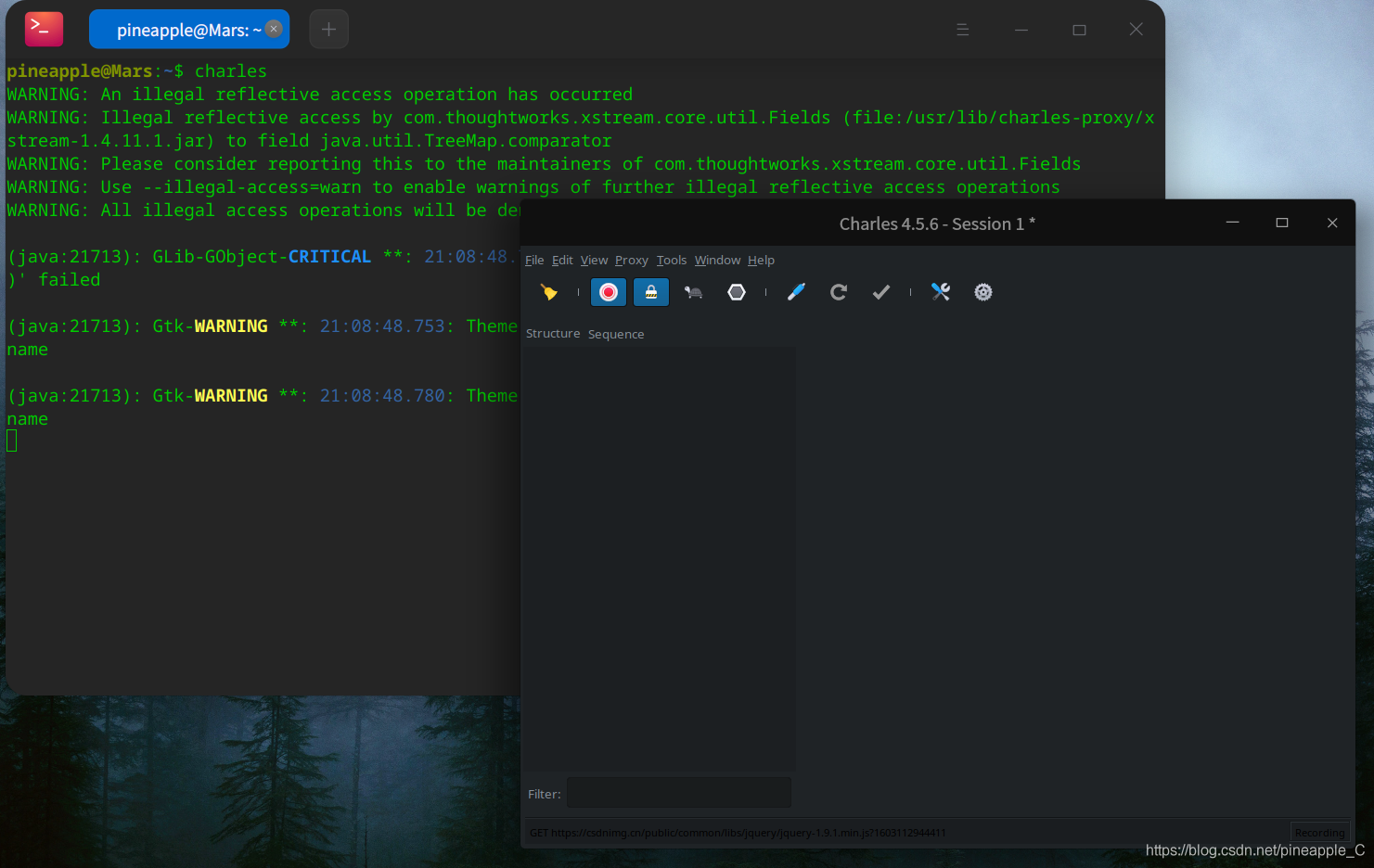This screenshot has height=868, width=1374.
Task: Toggle the red Recording button in the toolbar
Action: pyautogui.click(x=609, y=292)
